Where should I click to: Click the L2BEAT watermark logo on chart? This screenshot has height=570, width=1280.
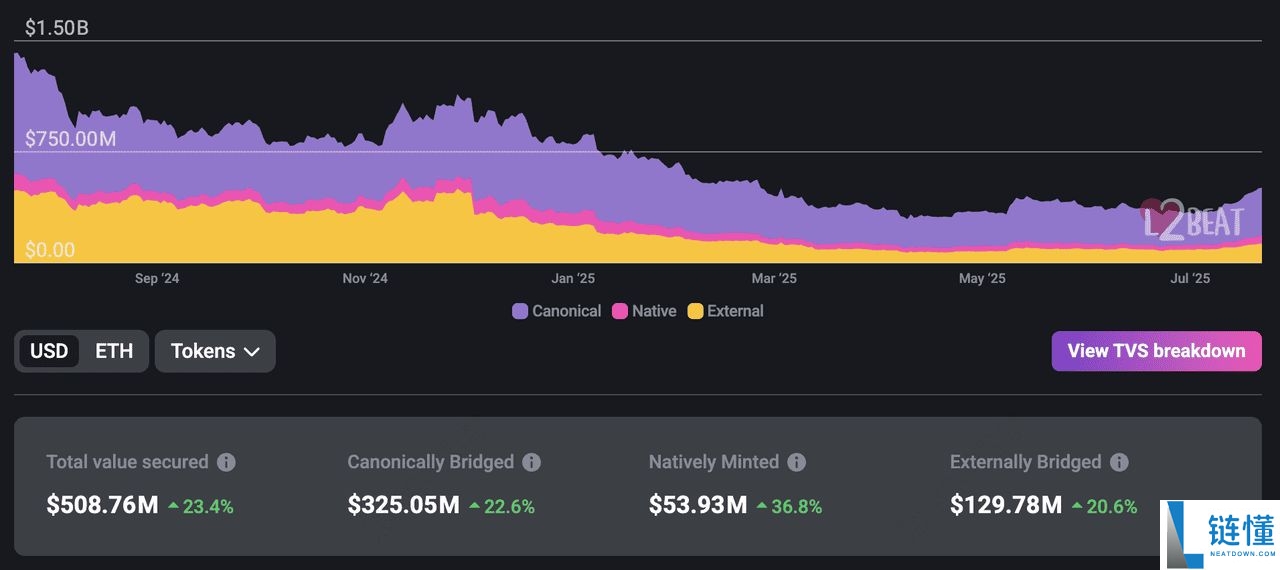[1192, 220]
